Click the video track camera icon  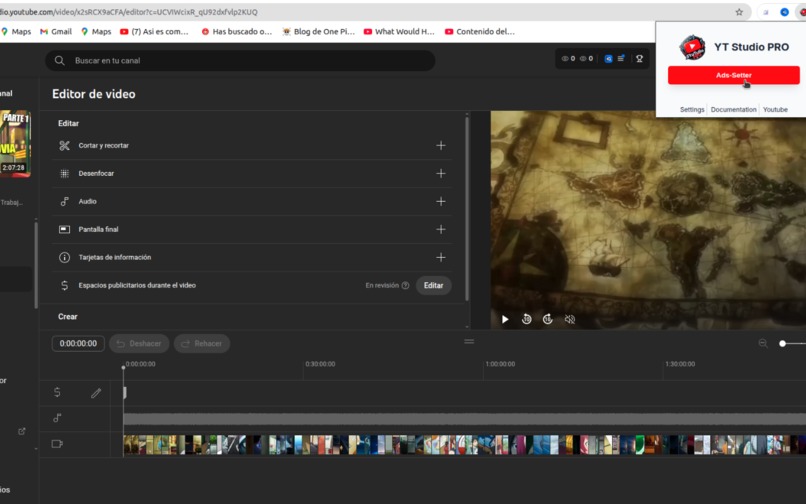[x=57, y=444]
